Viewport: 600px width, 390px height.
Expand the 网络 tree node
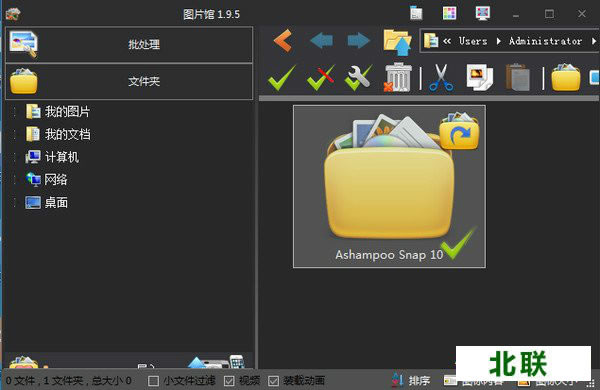click(x=15, y=179)
